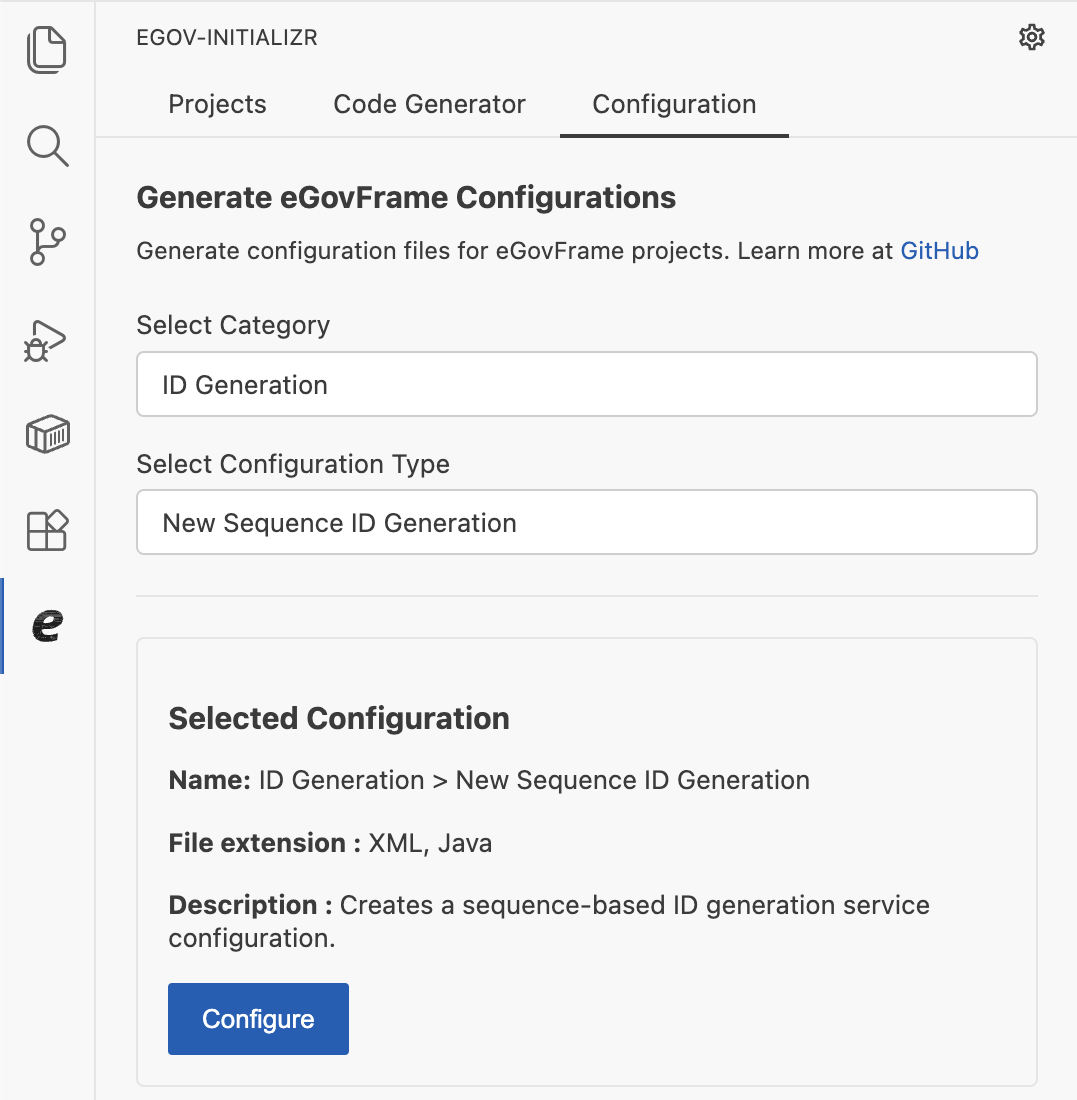1077x1100 pixels.
Task: Select the New Sequence ID Generation option
Action: click(587, 522)
